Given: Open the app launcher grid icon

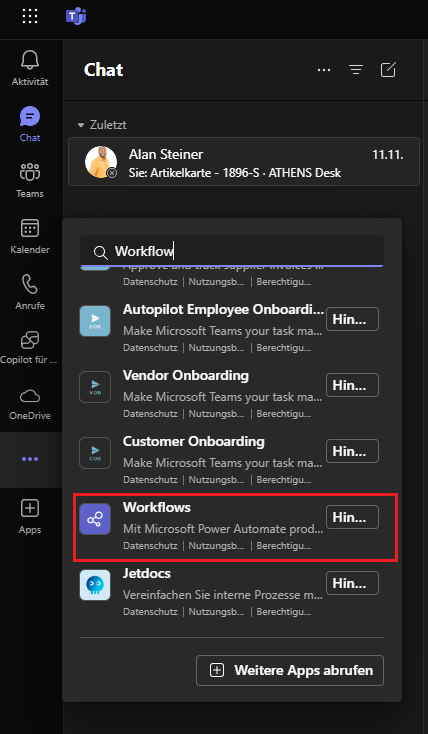Looking at the screenshot, I should 30,16.
